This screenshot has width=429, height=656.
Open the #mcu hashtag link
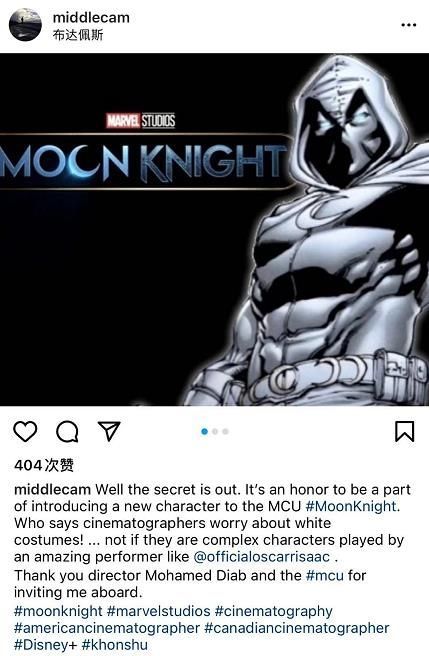point(325,575)
